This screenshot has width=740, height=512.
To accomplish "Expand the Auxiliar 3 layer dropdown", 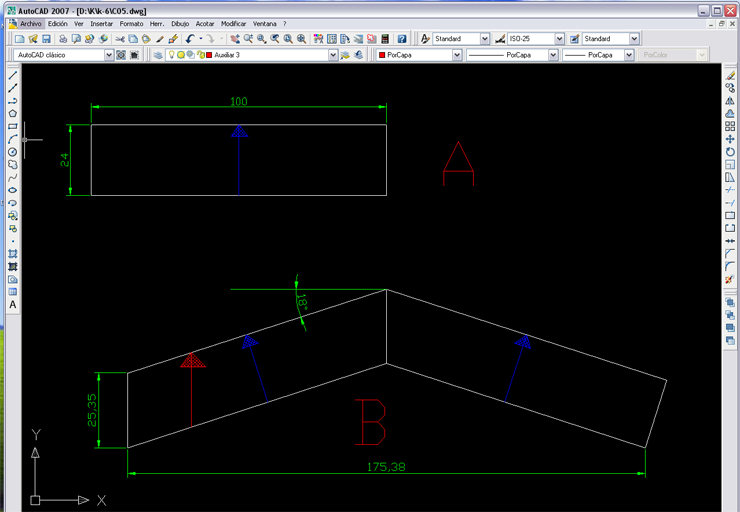I will tap(333, 55).
